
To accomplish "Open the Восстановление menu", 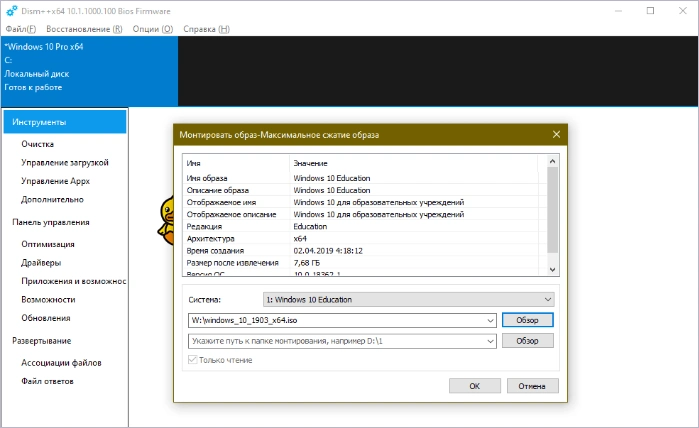I will pos(84,28).
